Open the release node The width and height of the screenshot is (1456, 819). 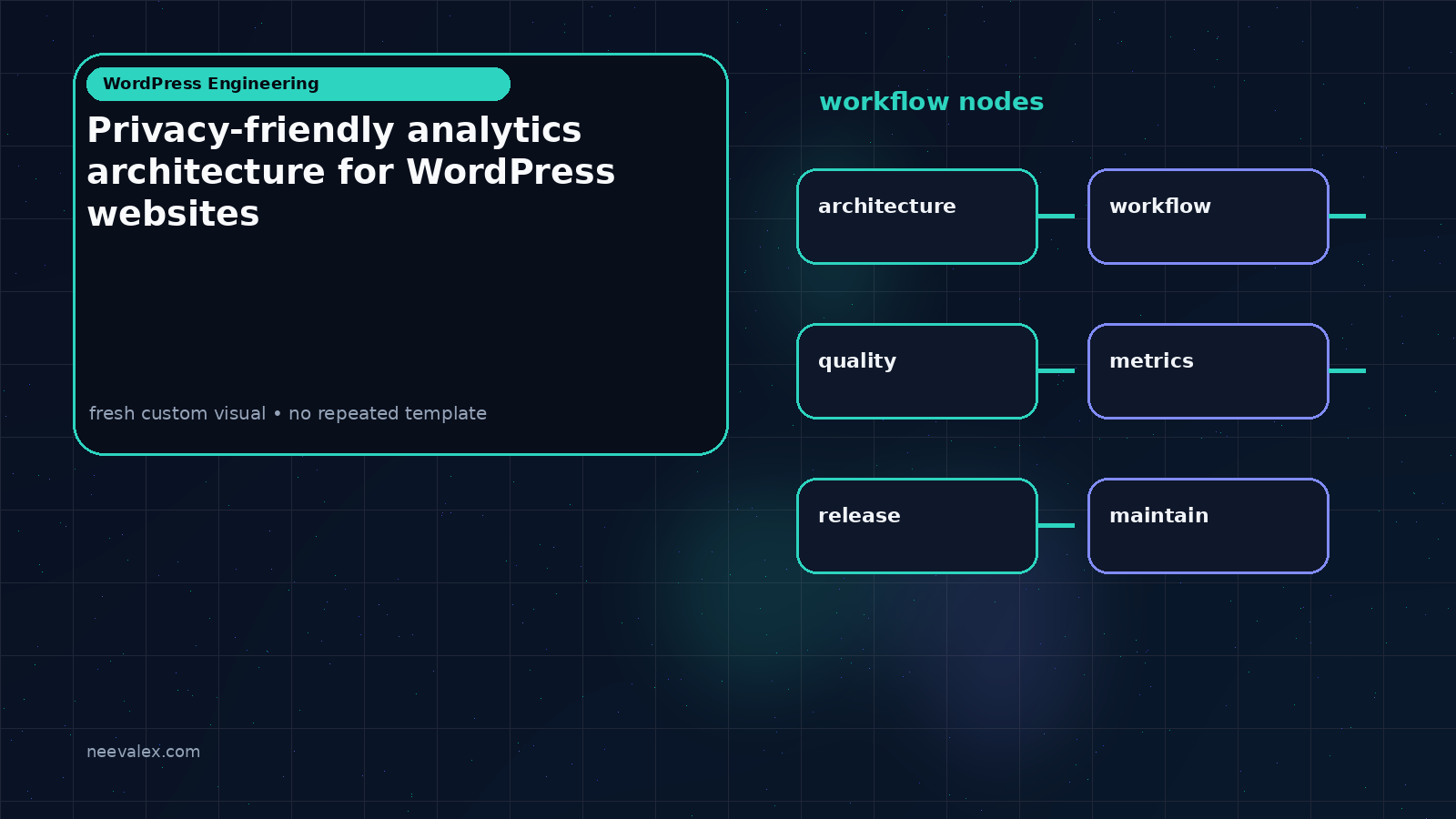917,526
